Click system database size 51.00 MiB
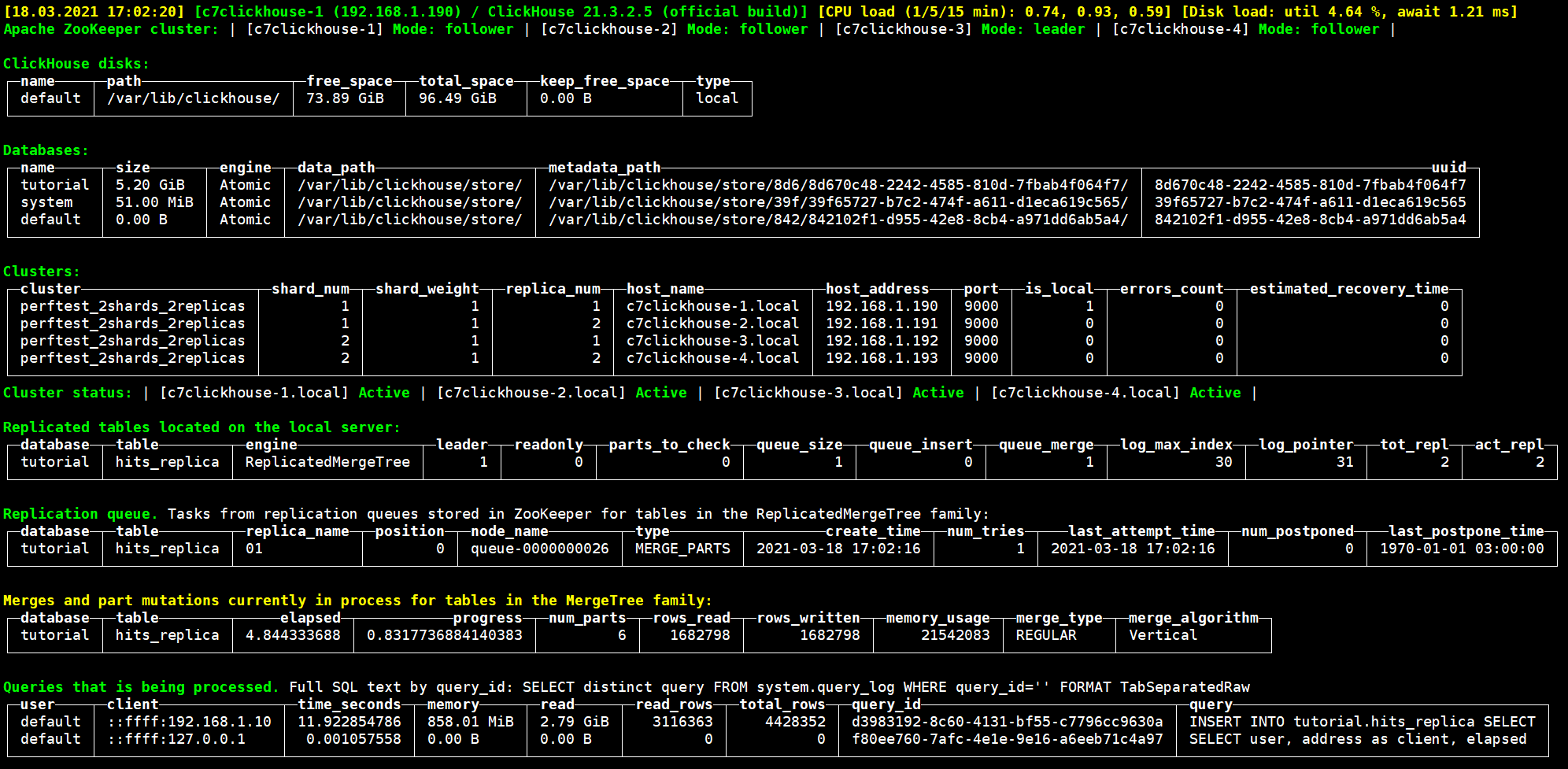The image size is (1568, 769). point(154,202)
